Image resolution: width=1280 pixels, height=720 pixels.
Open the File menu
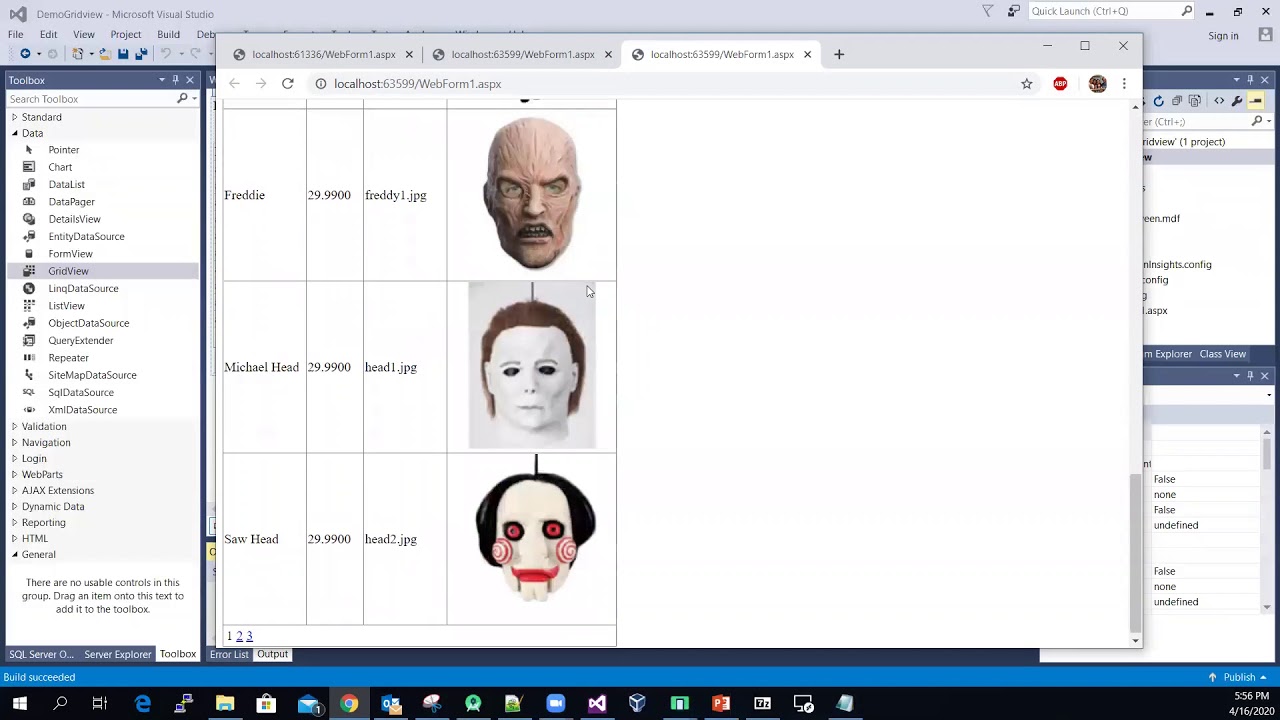pos(16,34)
